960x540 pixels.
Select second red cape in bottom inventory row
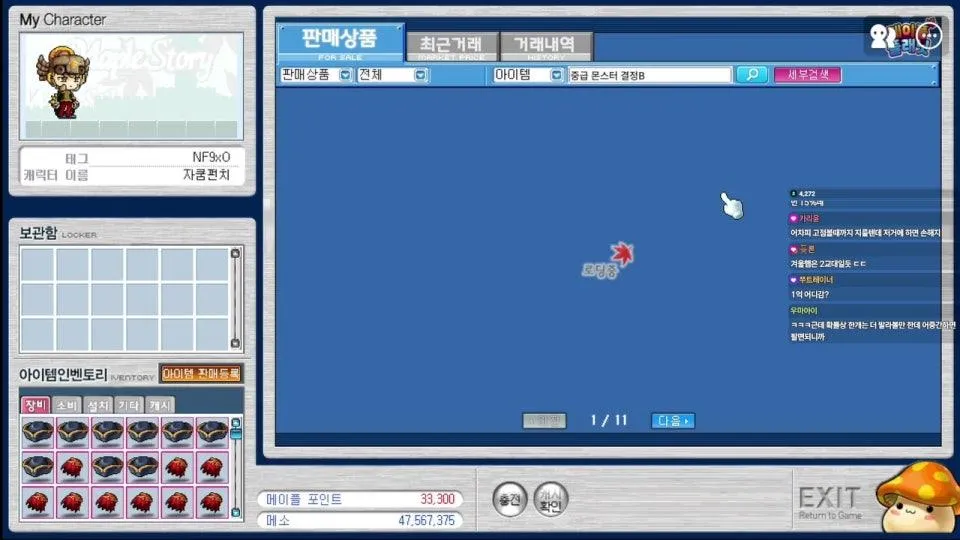click(73, 503)
